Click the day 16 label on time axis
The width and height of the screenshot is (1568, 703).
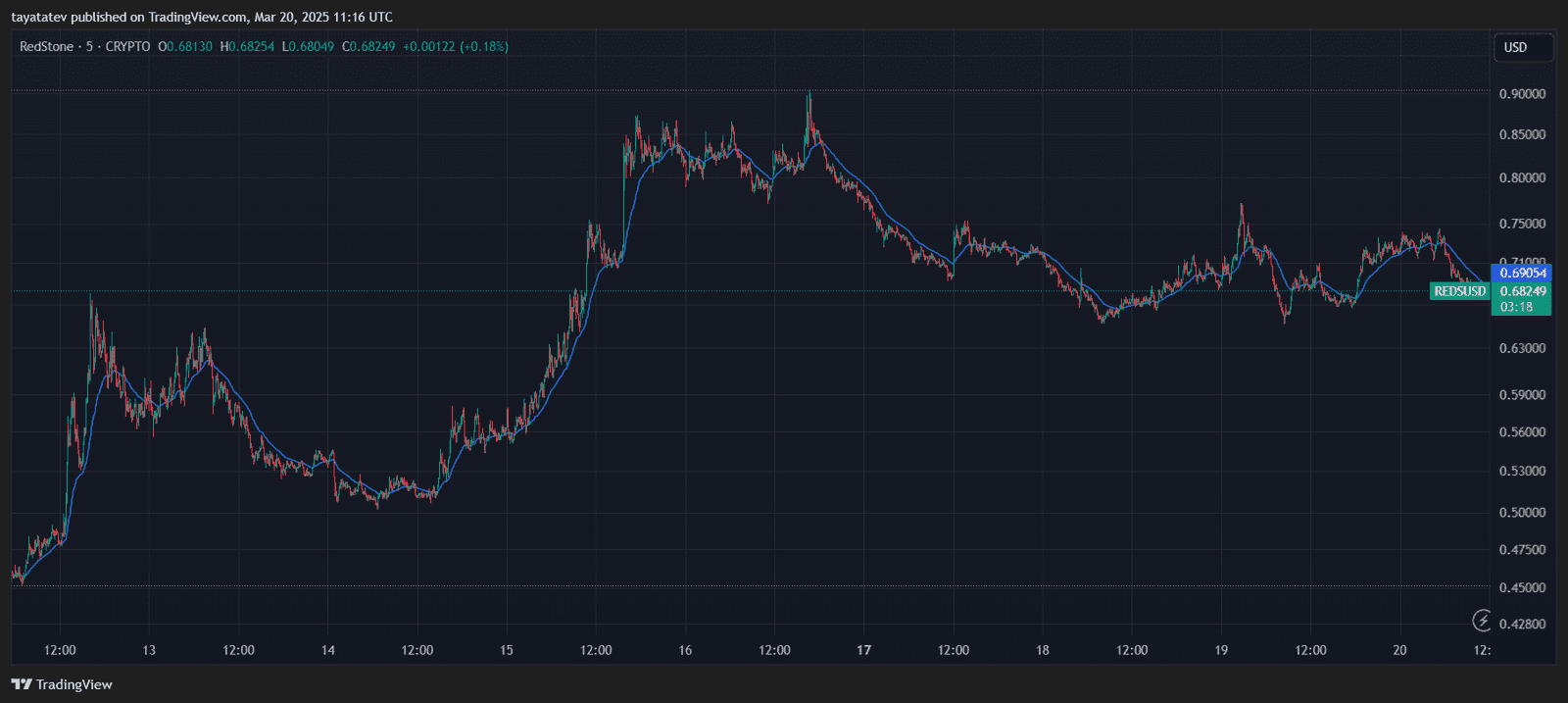[685, 650]
